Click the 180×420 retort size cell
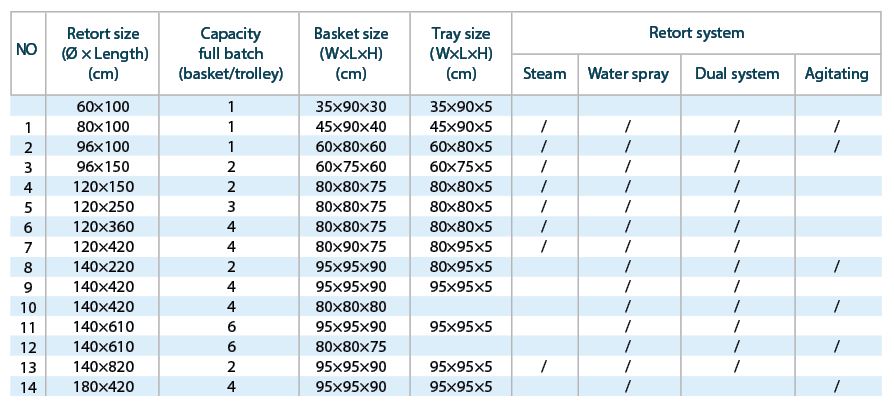Image resolution: width=894 pixels, height=407 pixels. tap(103, 387)
